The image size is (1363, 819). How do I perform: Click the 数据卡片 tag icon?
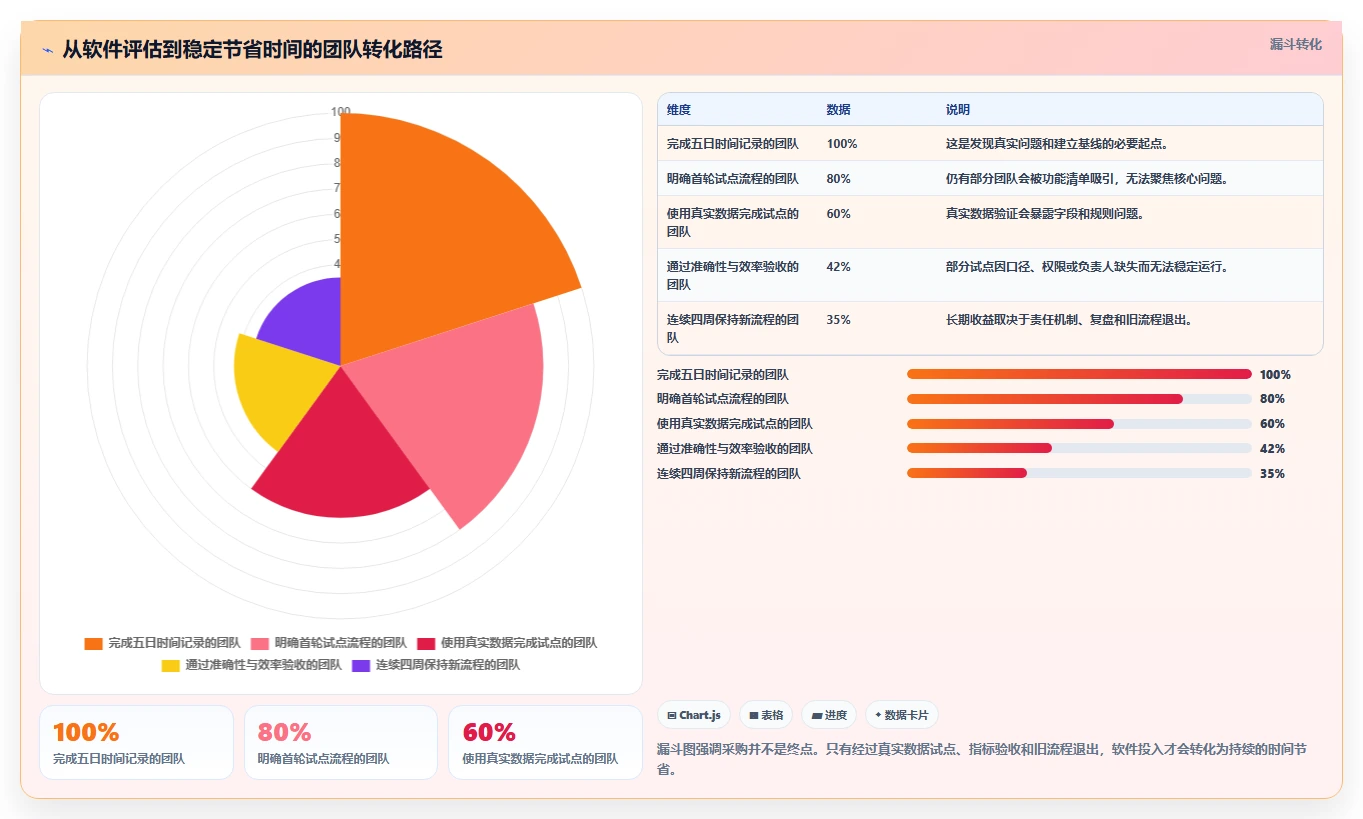[878, 715]
